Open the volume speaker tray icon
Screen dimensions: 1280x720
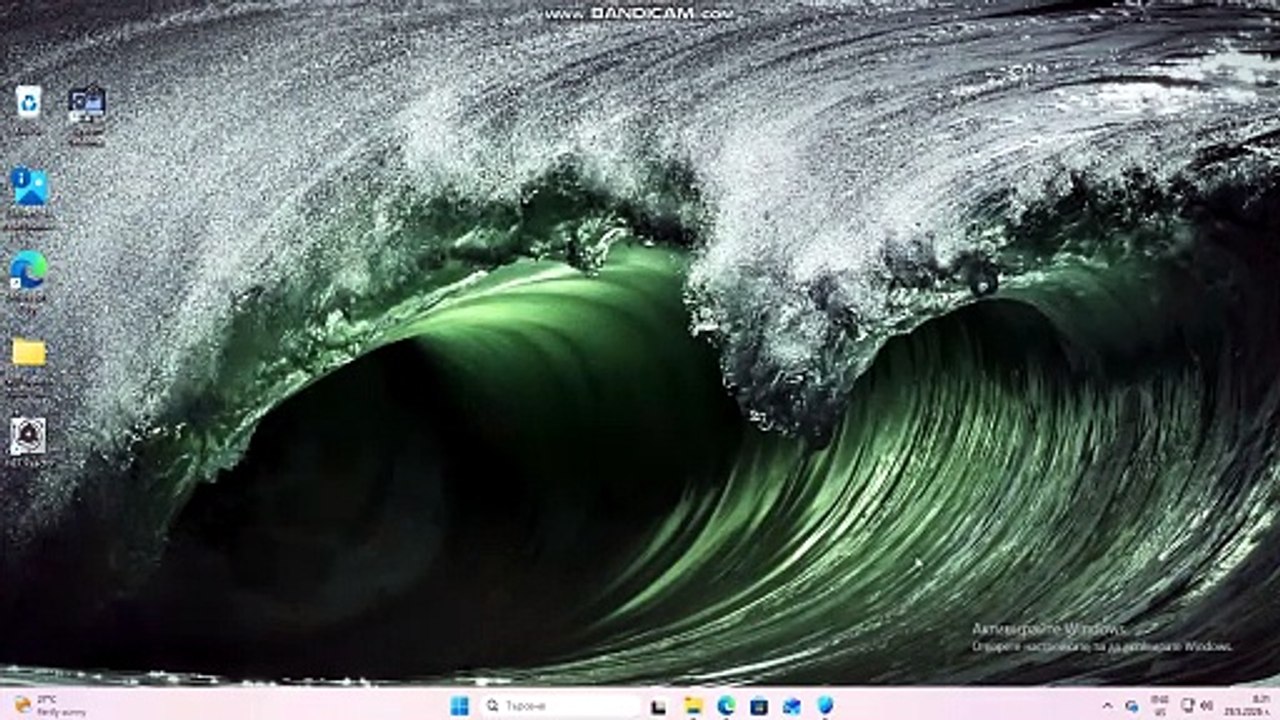(1206, 706)
